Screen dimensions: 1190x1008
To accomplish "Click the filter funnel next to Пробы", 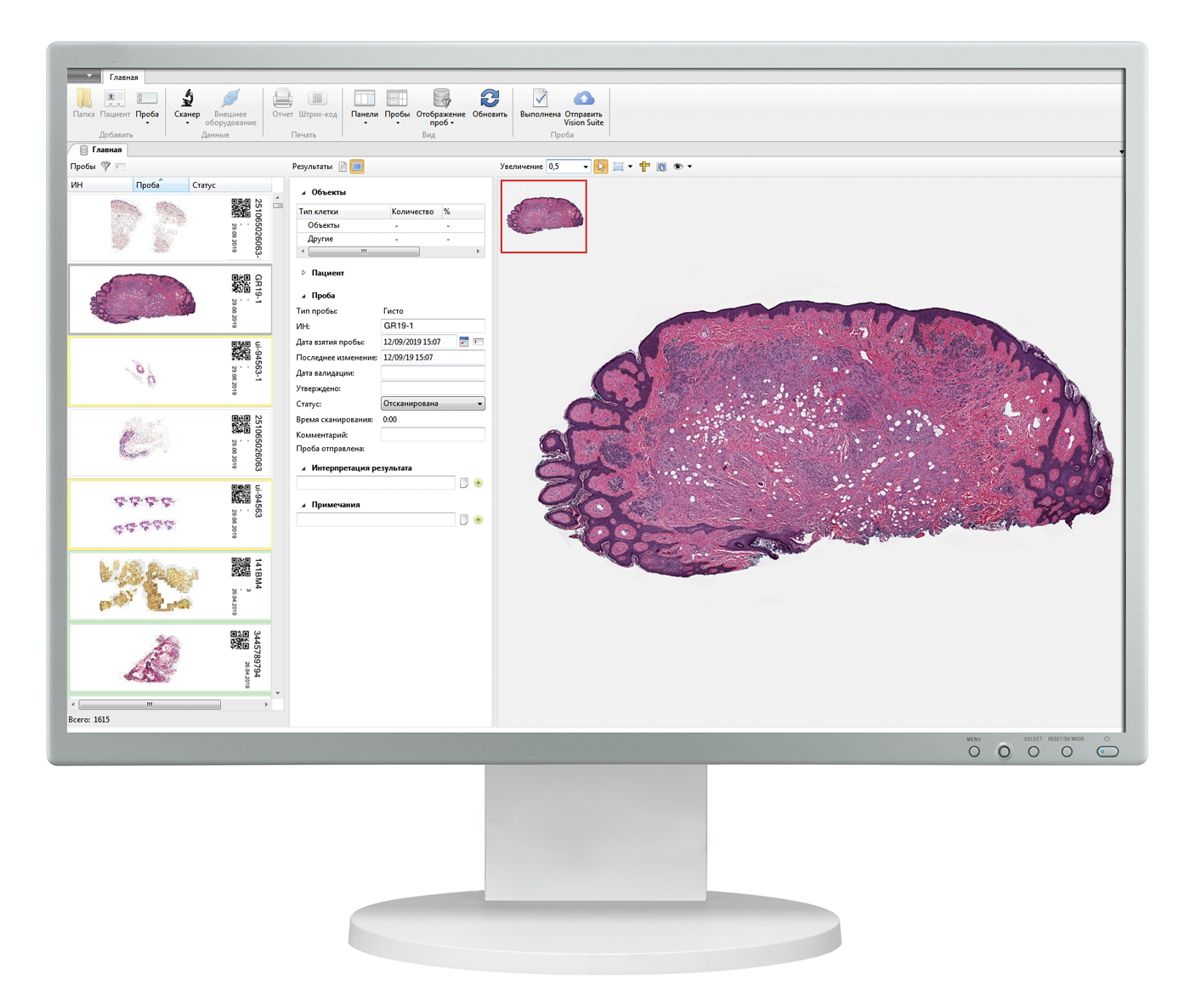I will coord(105,167).
